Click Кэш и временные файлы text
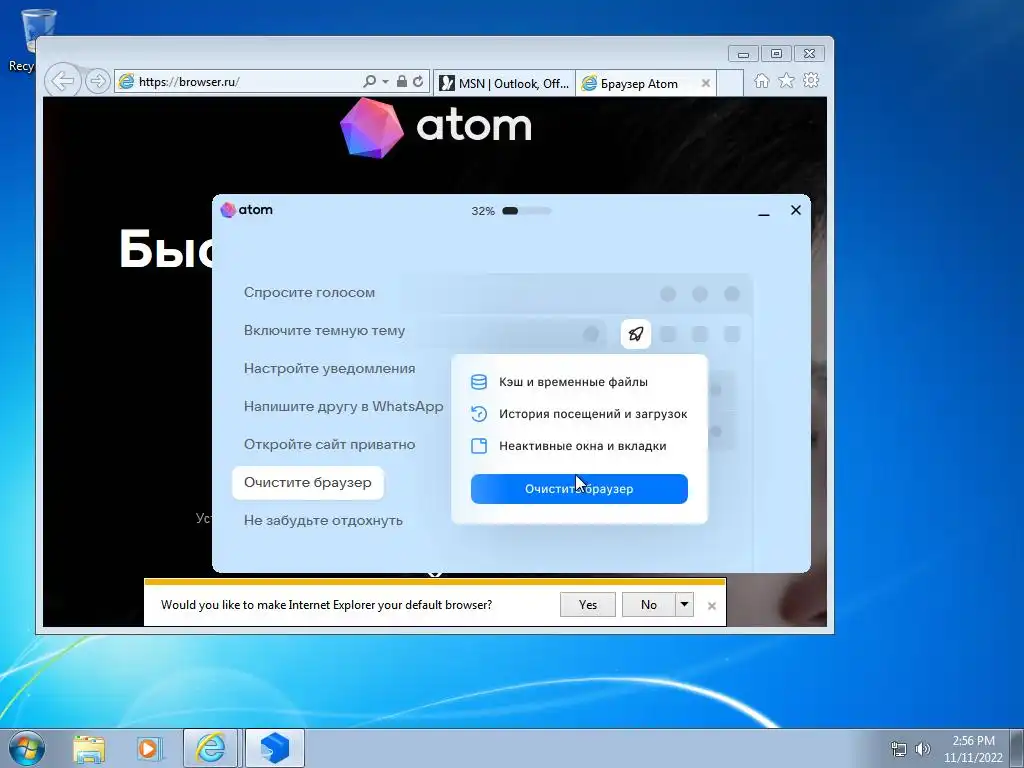This screenshot has width=1024, height=768. point(573,382)
